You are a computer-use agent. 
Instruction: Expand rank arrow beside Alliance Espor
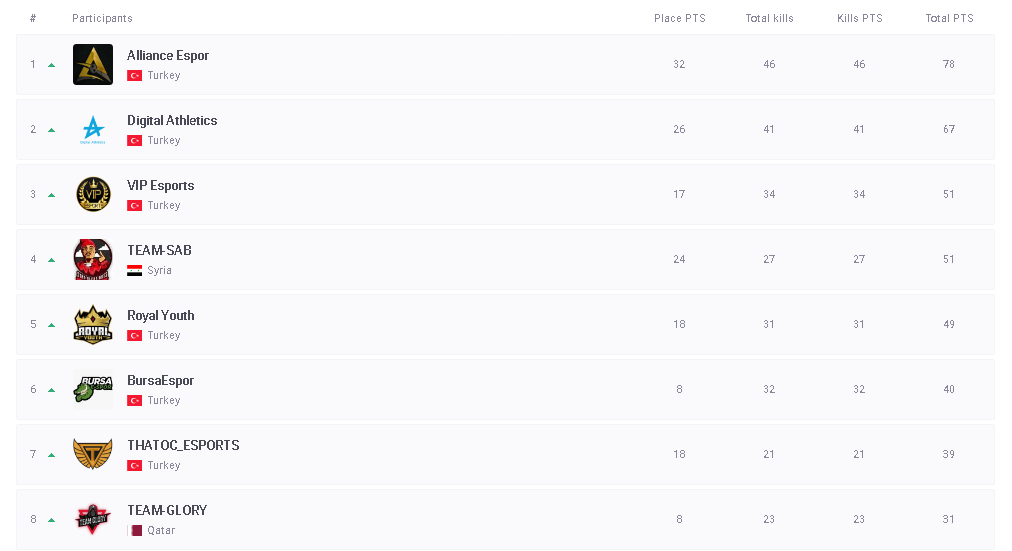coord(52,65)
